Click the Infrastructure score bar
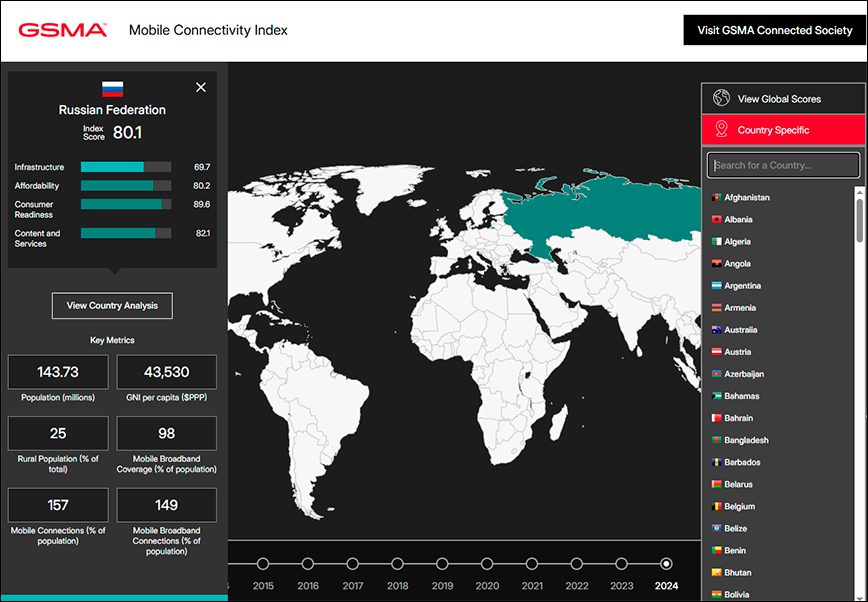The width and height of the screenshot is (868, 602). click(126, 167)
